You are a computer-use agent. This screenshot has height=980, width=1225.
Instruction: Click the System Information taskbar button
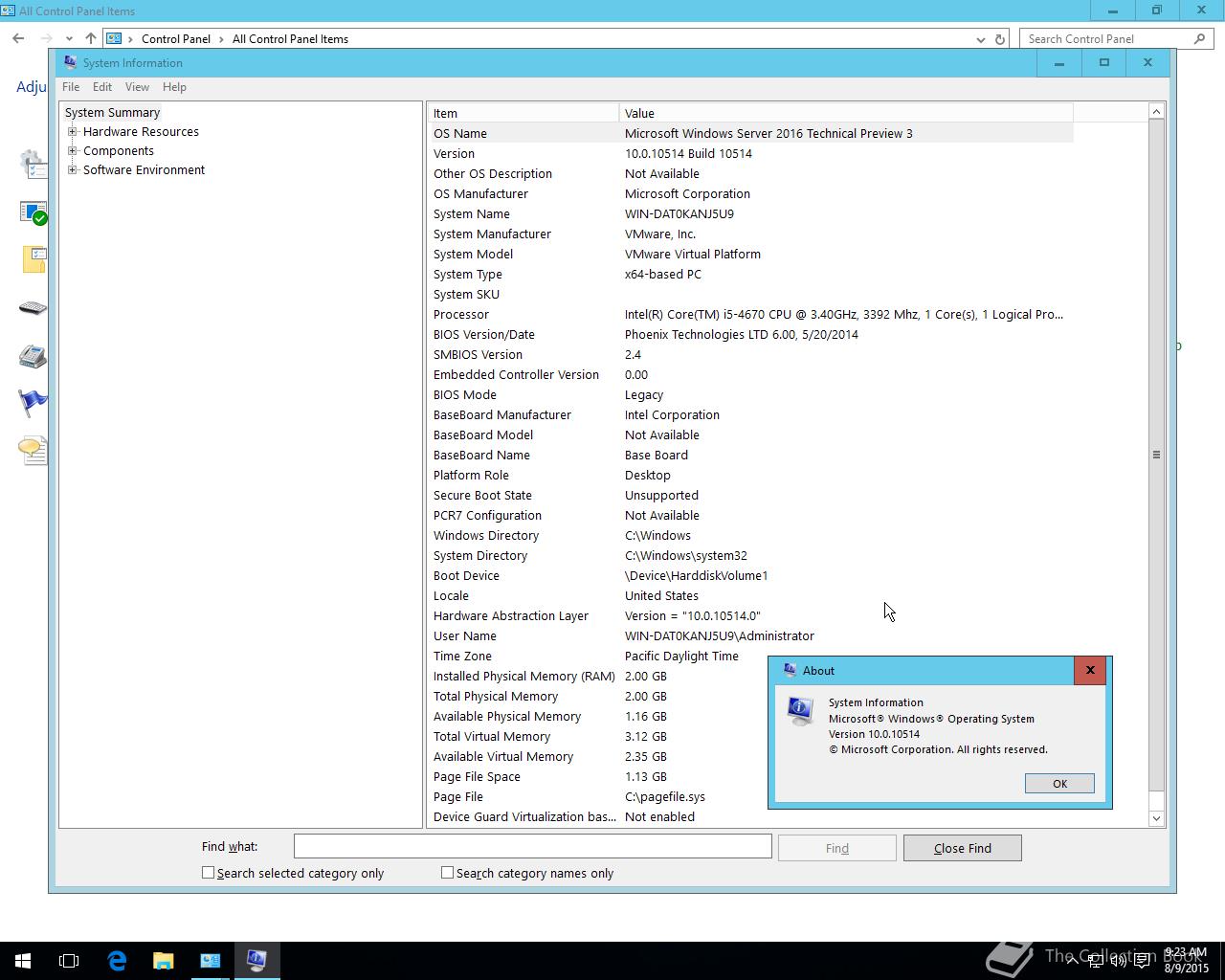click(256, 961)
